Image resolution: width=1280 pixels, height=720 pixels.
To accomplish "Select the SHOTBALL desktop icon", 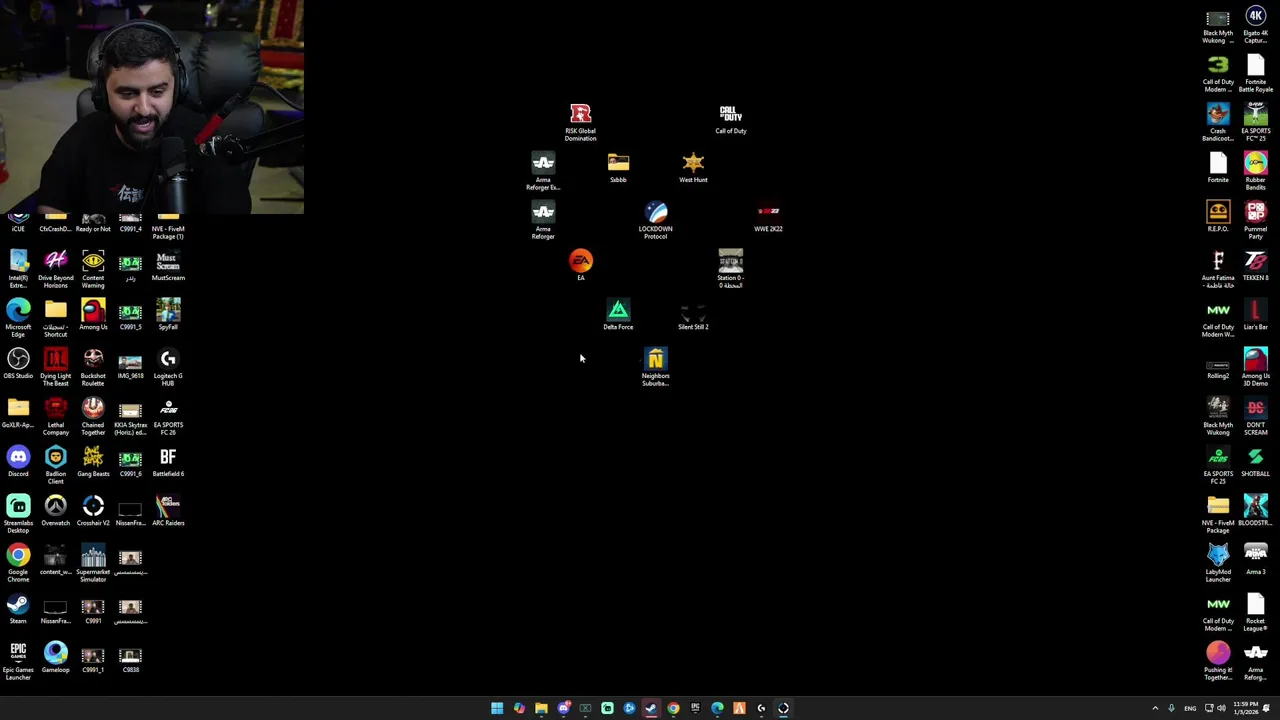I will click(x=1255, y=462).
